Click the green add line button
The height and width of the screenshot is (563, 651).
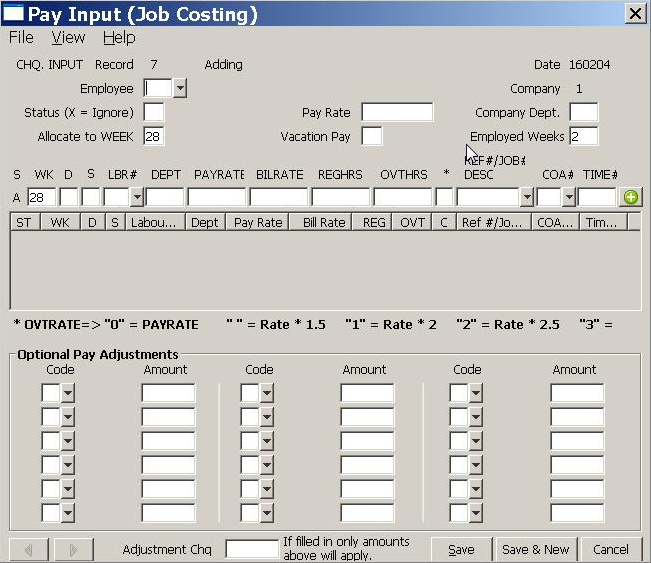631,197
